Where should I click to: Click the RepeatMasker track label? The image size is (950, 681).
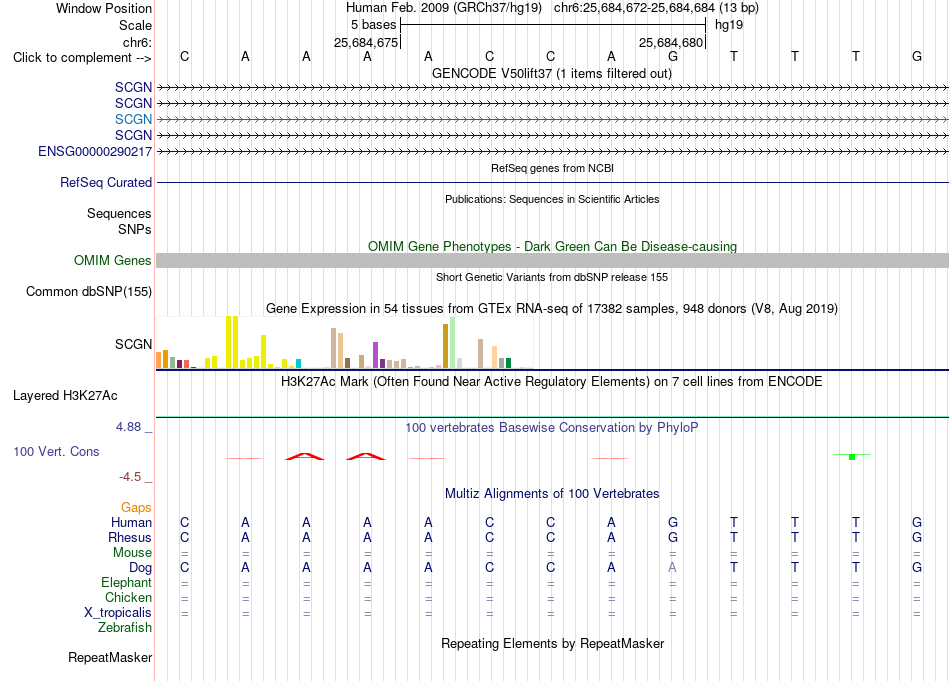(x=110, y=657)
